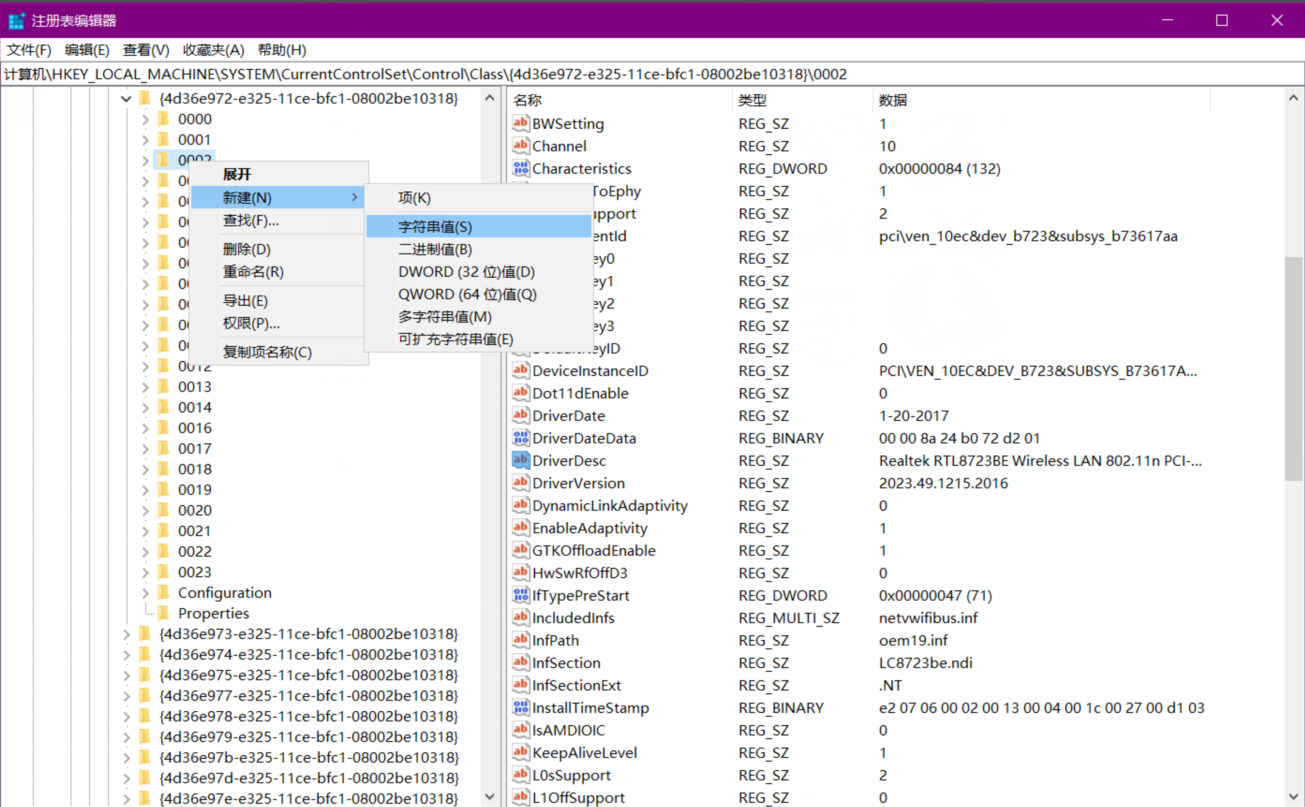Viewport: 1305px width, 807px height.
Task: Click the 名称 column header
Action: click(x=621, y=100)
